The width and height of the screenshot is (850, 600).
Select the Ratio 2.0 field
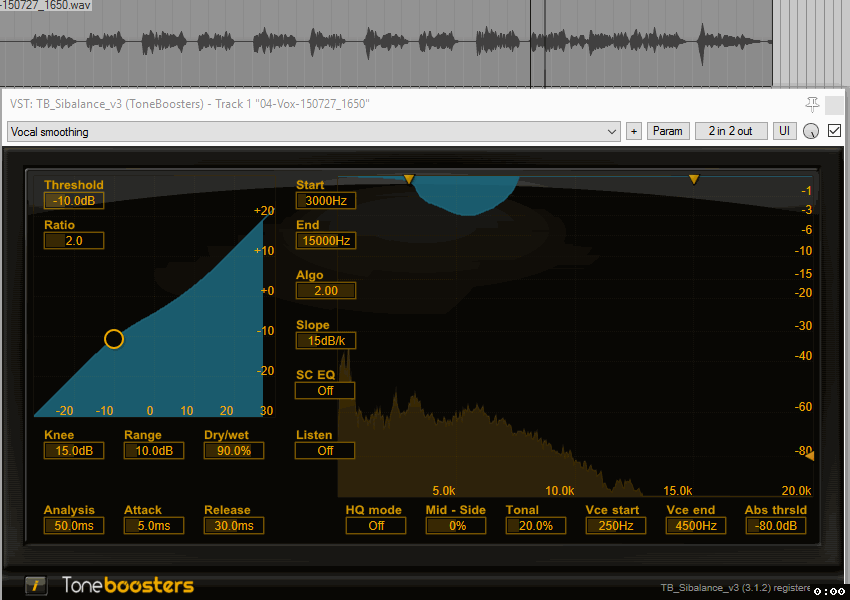coord(74,241)
